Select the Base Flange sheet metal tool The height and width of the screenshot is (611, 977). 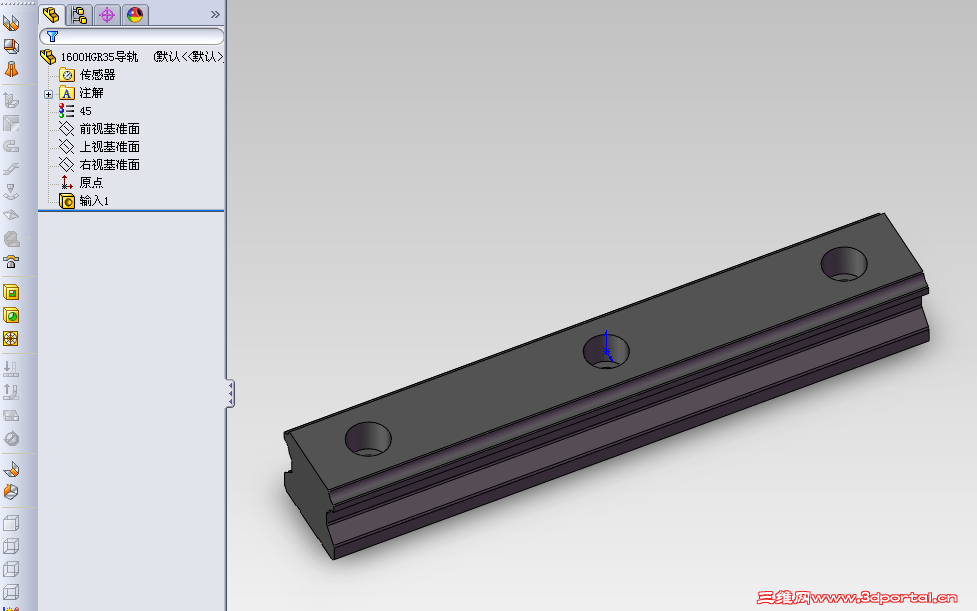[11, 23]
